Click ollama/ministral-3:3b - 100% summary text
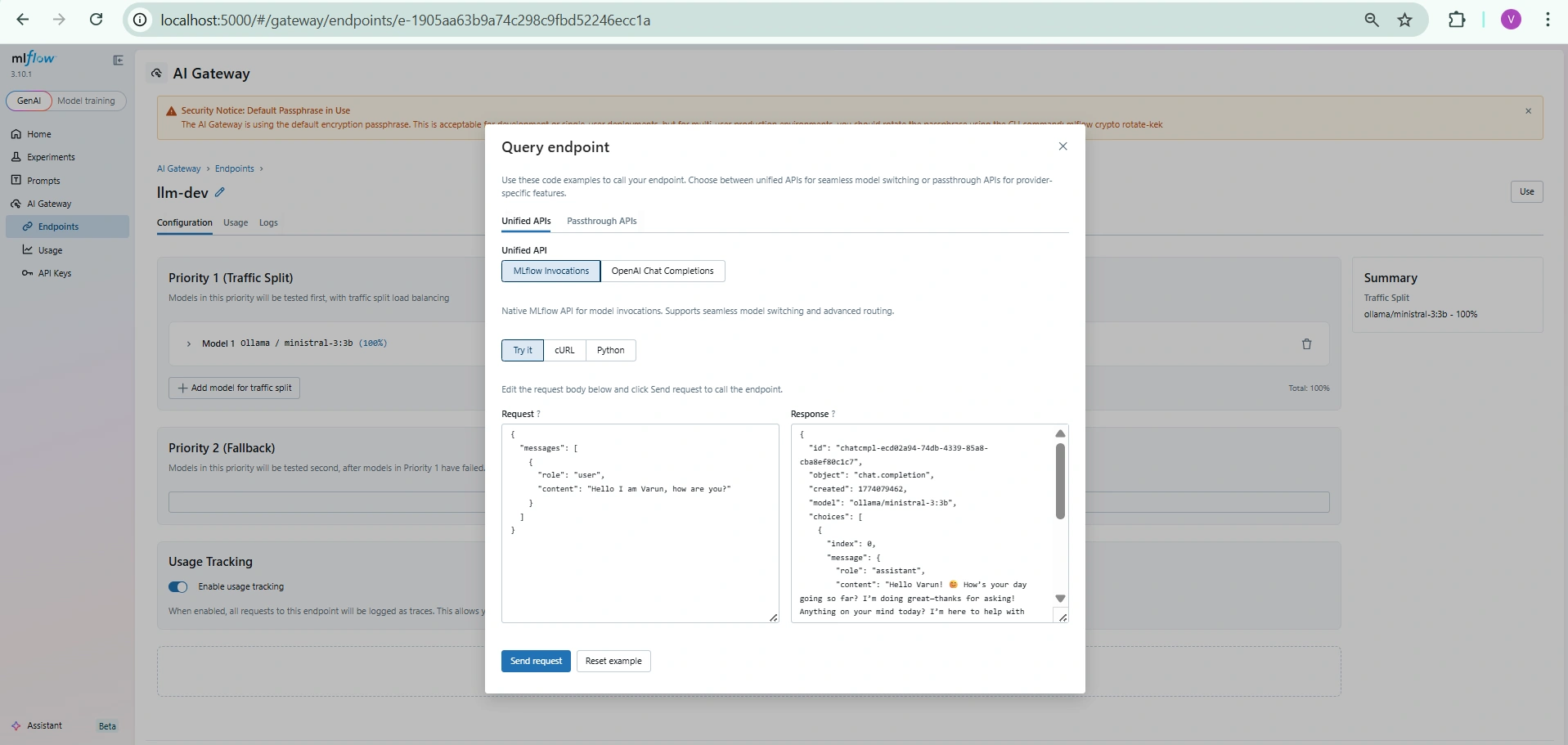 tap(1420, 314)
